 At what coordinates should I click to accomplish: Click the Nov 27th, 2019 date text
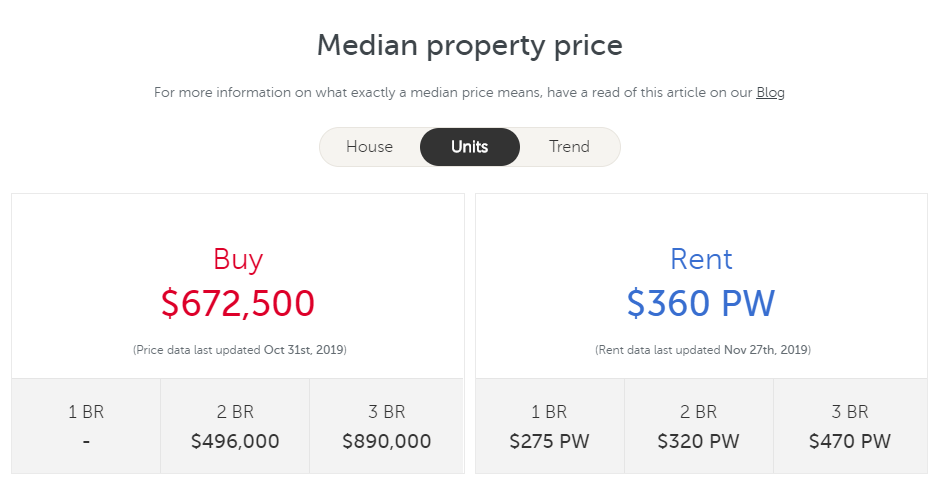pos(765,350)
